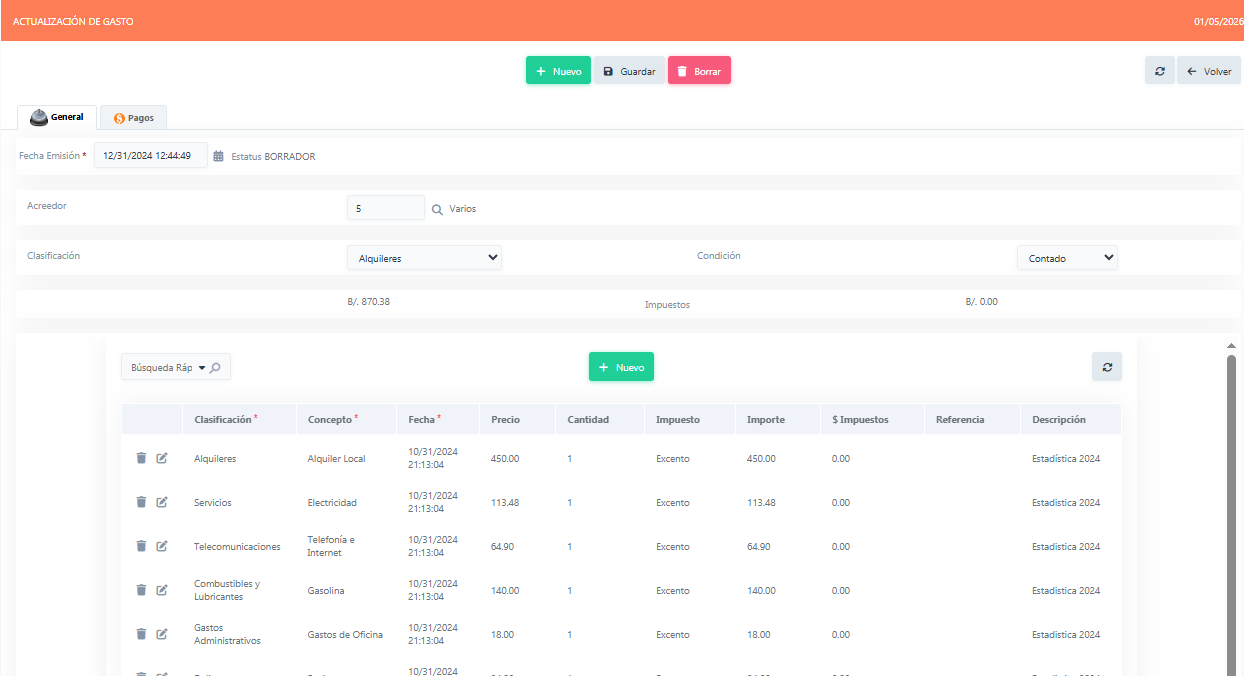The image size is (1244, 676).
Task: Open calendar picker next to Fecha Emisión
Action: [218, 156]
